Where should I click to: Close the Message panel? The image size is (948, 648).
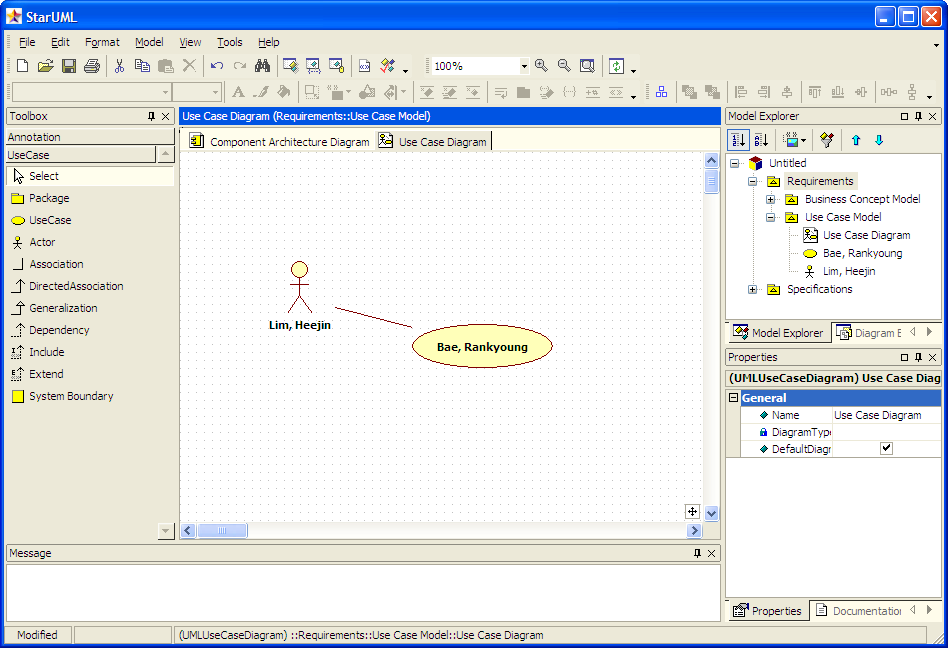(712, 553)
